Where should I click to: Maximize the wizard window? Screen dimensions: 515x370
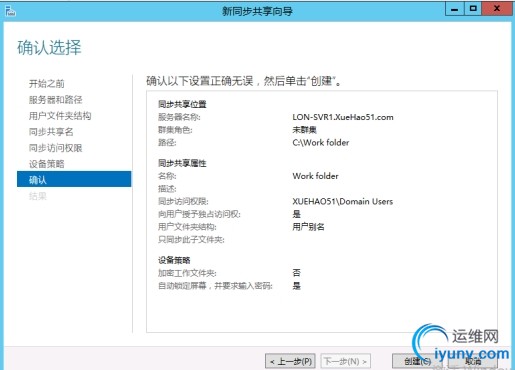[x=472, y=9]
